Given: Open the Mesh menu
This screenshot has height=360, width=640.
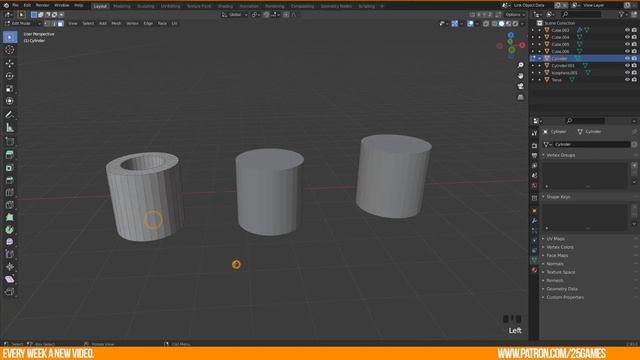Looking at the screenshot, I should pos(116,24).
